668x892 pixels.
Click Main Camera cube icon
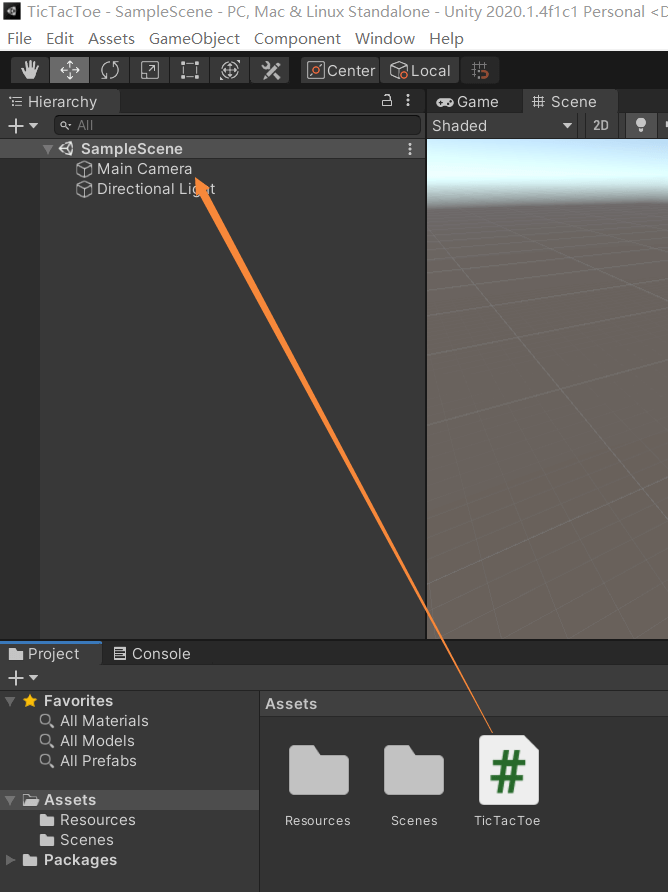[84, 169]
